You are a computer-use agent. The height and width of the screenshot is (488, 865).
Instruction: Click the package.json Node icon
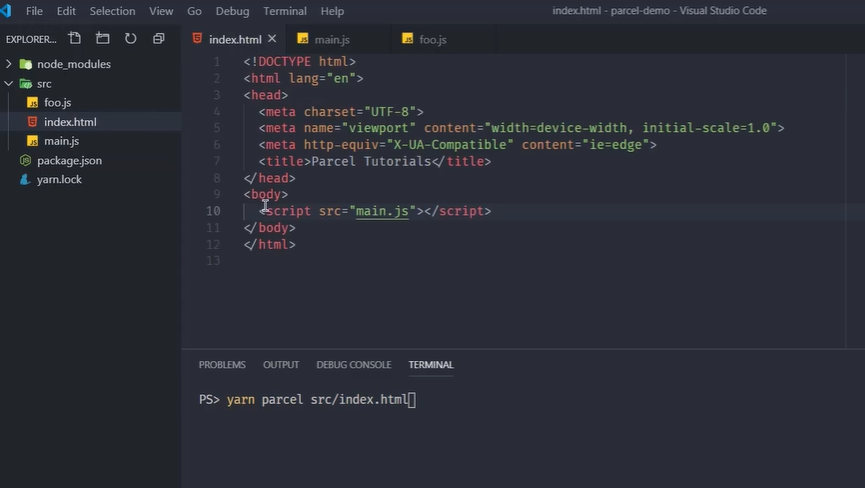point(26,160)
